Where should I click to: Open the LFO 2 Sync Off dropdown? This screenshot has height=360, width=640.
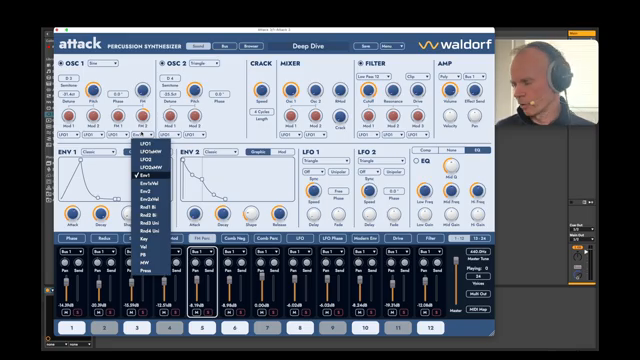coord(369,172)
